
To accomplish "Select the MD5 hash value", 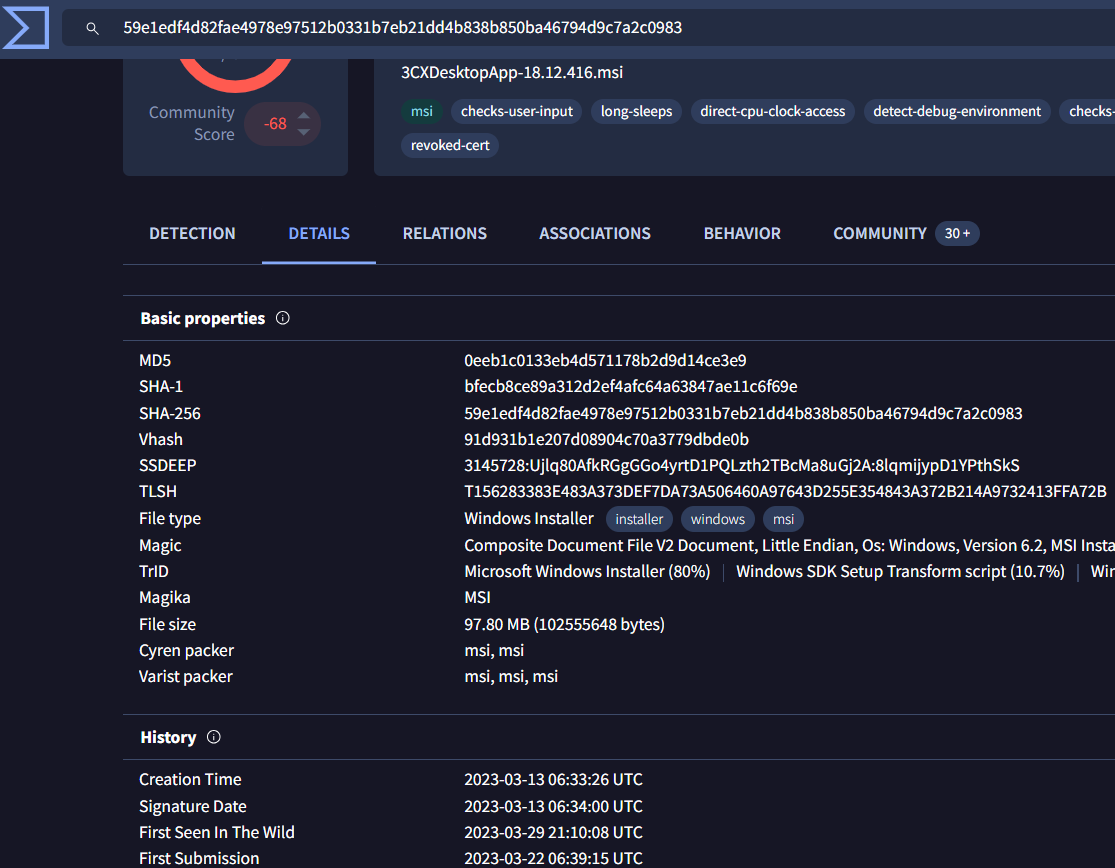I will point(605,360).
